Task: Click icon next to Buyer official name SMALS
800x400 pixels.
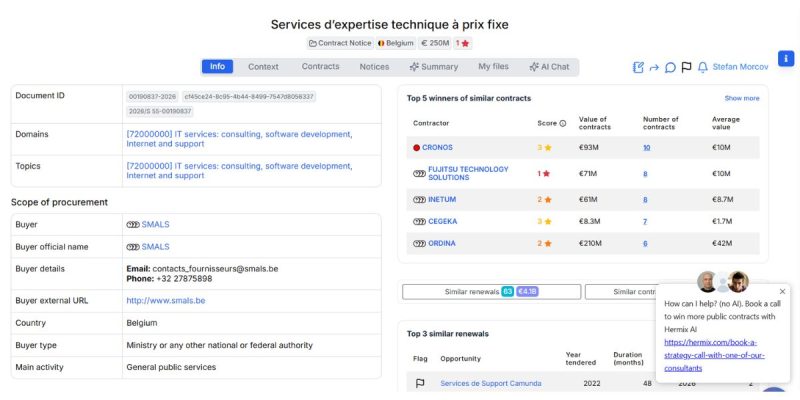Action: tap(133, 247)
